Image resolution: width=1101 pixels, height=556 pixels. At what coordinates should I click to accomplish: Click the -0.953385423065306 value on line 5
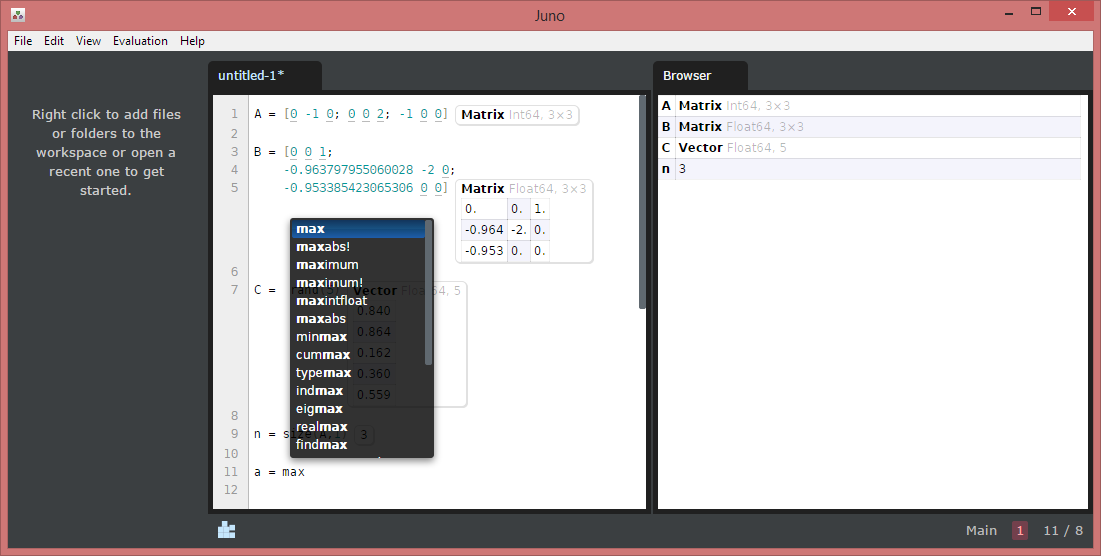coord(349,188)
